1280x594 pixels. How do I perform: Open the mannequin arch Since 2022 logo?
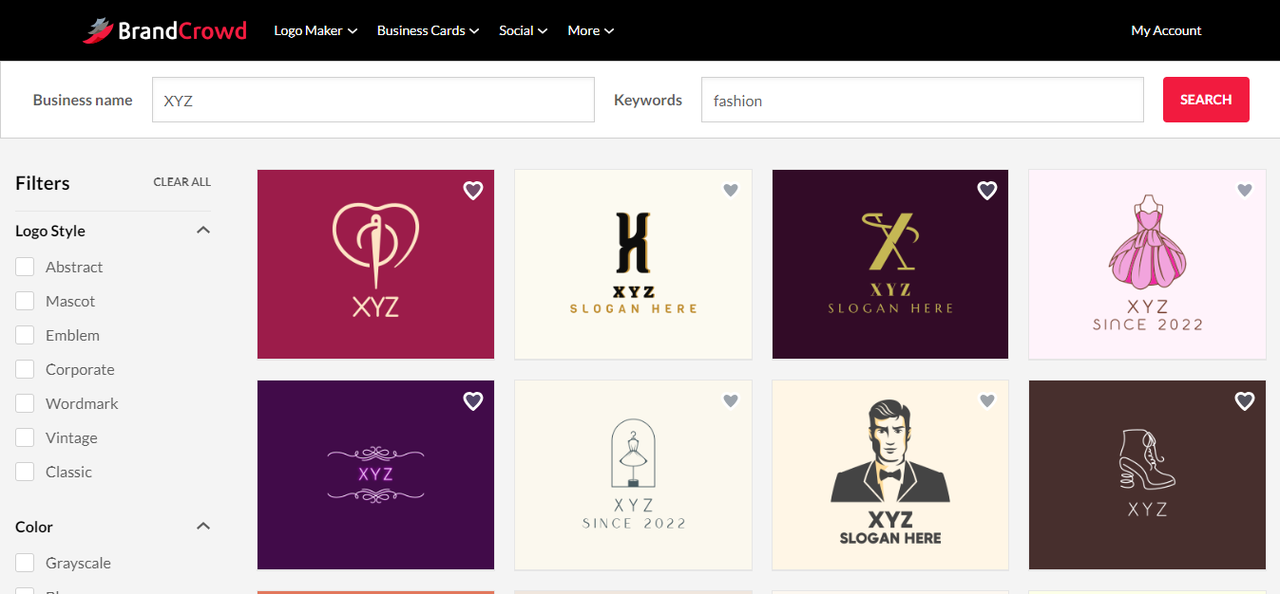633,475
